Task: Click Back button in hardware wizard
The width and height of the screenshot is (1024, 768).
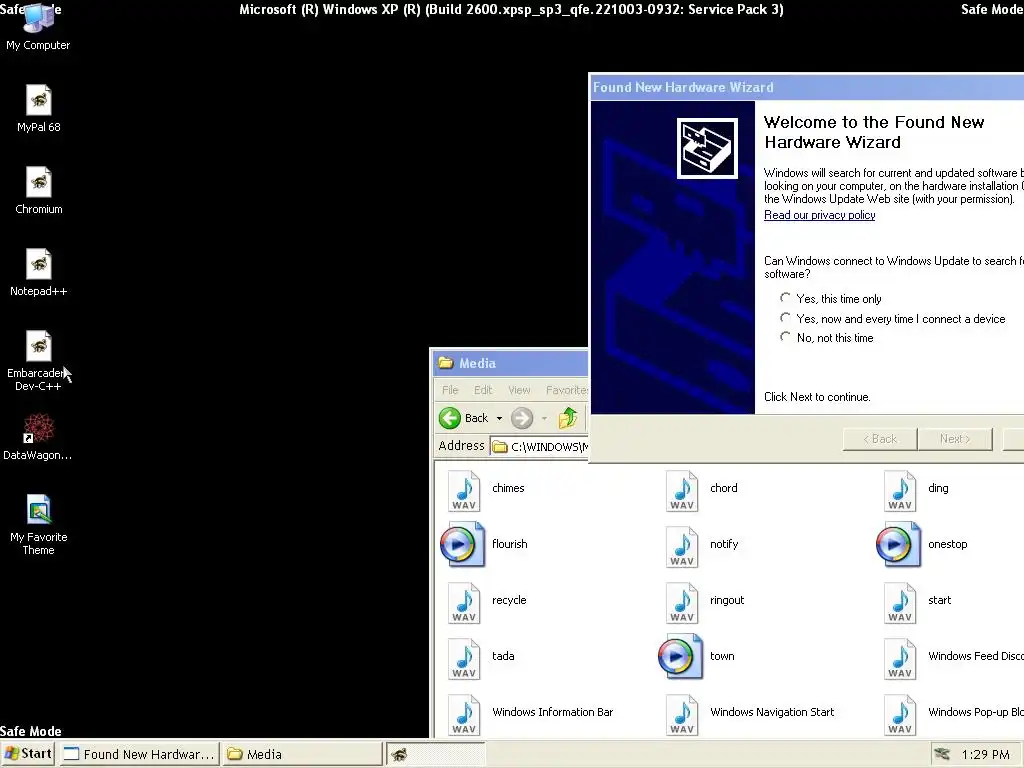Action: [880, 439]
